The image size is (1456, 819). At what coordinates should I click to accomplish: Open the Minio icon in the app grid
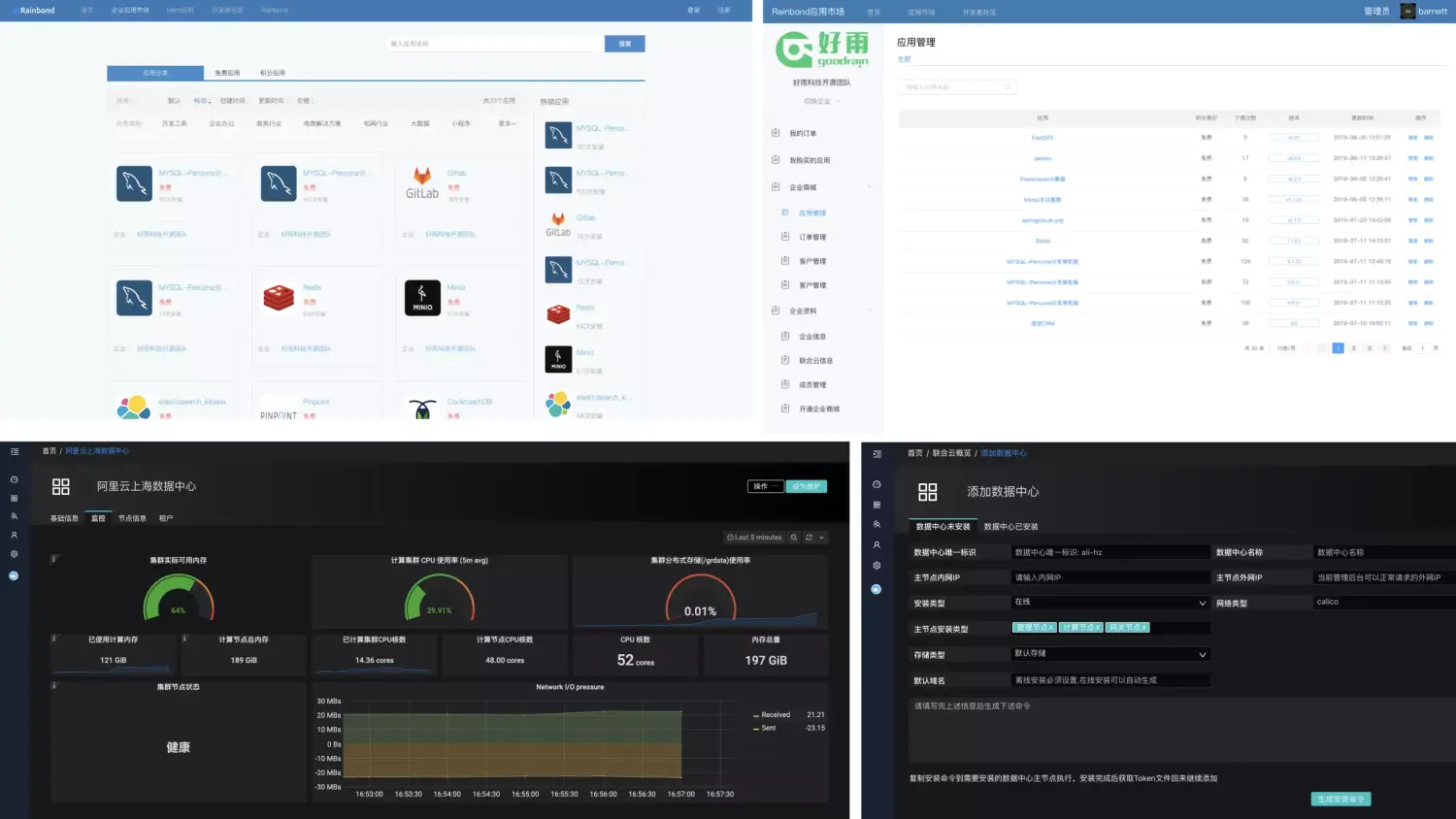tap(422, 298)
